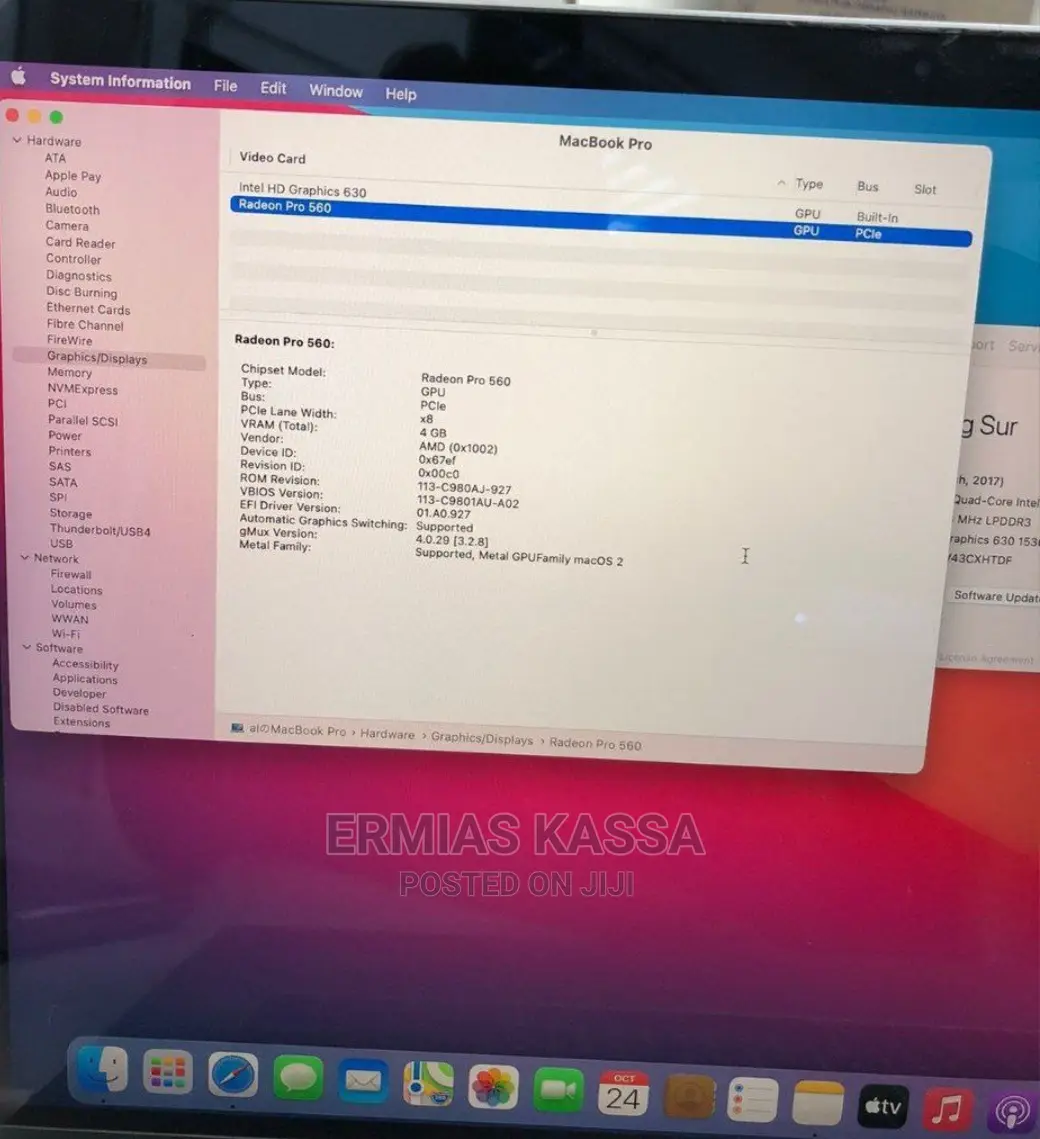This screenshot has width=1040, height=1139.
Task: Click Graphics/Displays in the breadcrumb path
Action: [482, 740]
